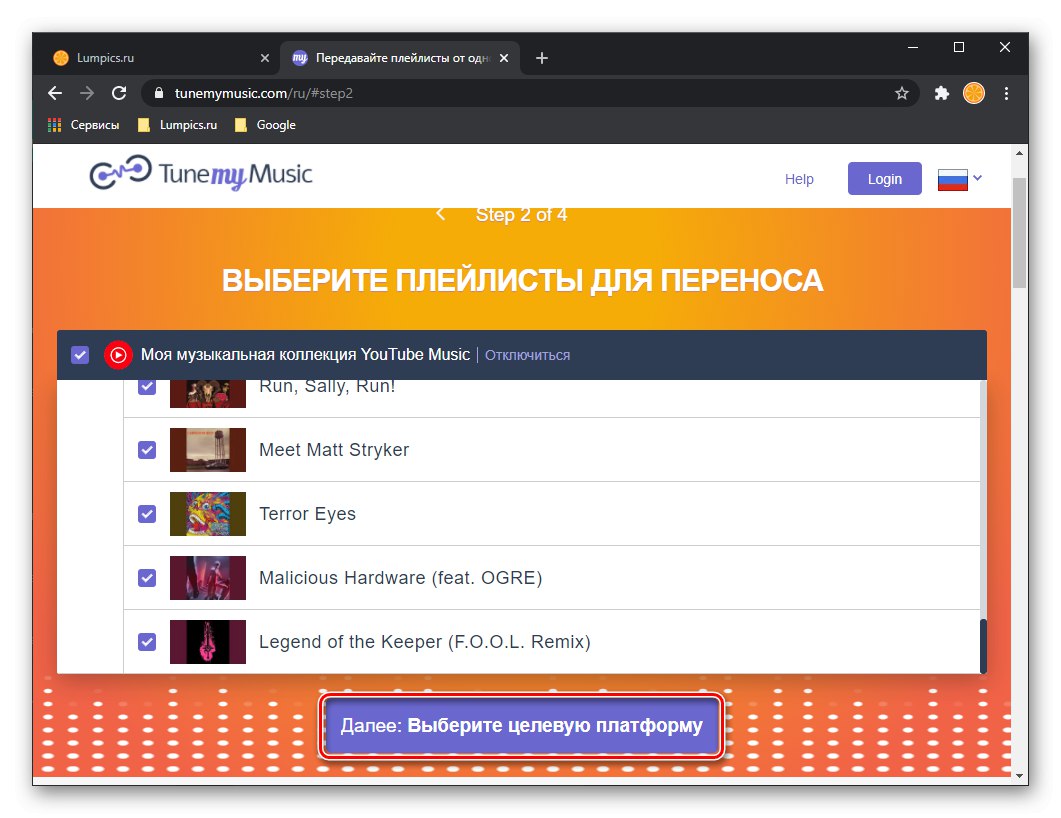Close the Lumpics.ru tab

265,58
